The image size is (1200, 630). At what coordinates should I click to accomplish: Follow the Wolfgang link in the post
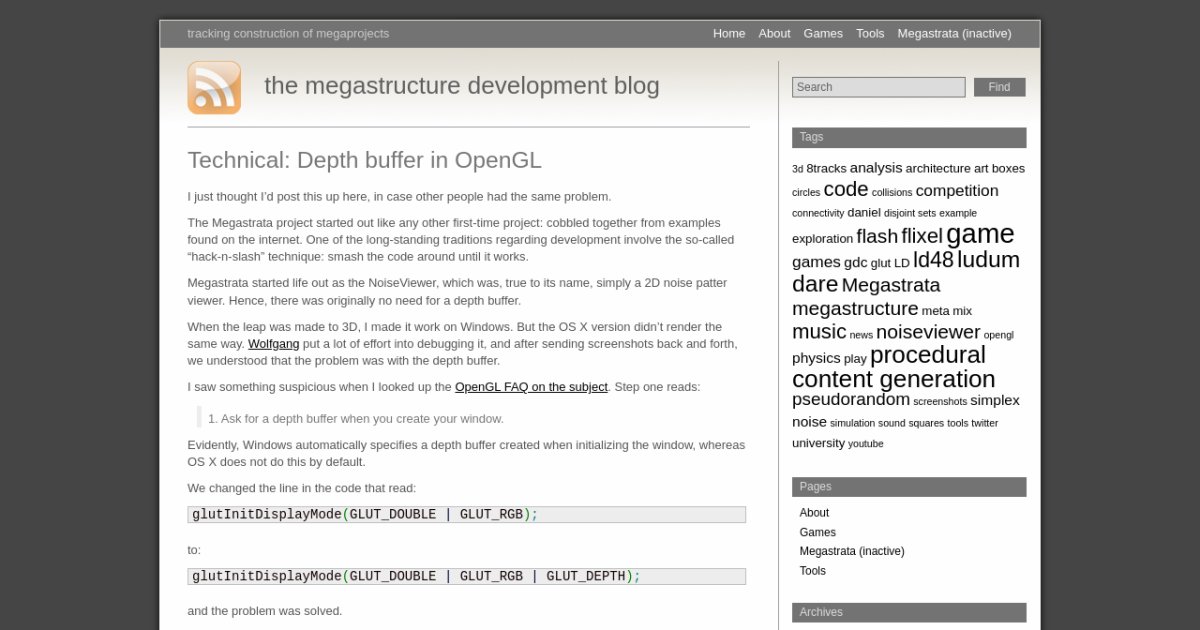[273, 343]
